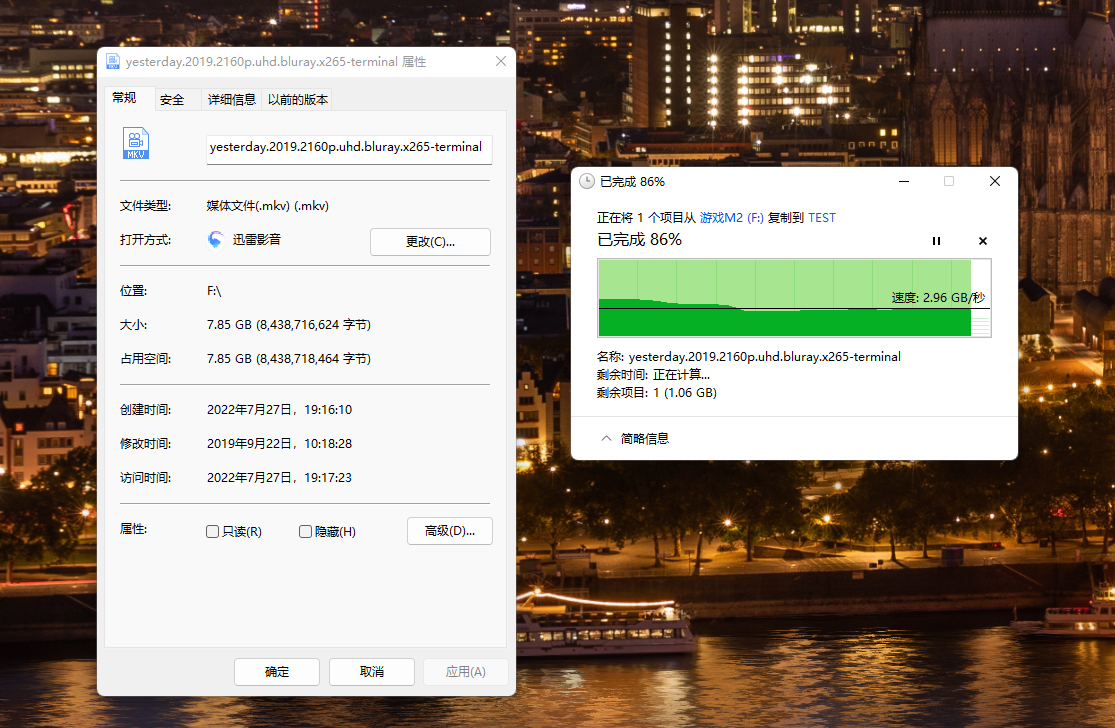Click the 名称 file name line in copy dialog
The image size is (1115, 728).
coord(749,357)
